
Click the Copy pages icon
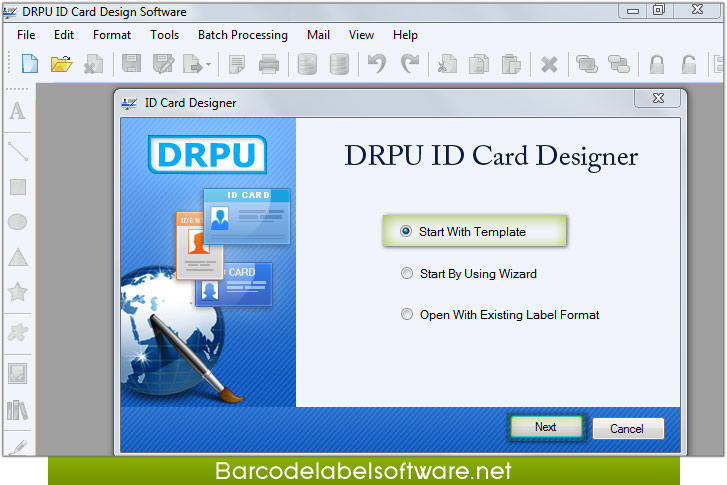point(479,64)
